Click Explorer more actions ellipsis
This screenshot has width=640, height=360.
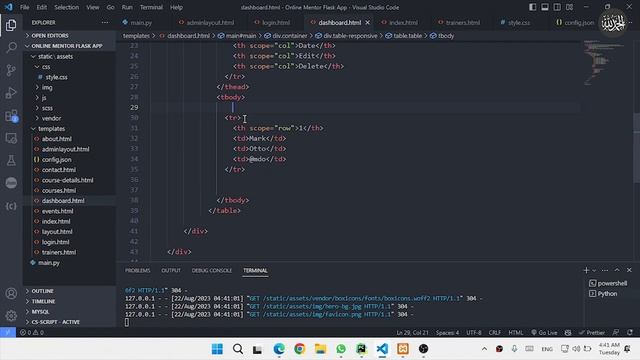coord(105,22)
